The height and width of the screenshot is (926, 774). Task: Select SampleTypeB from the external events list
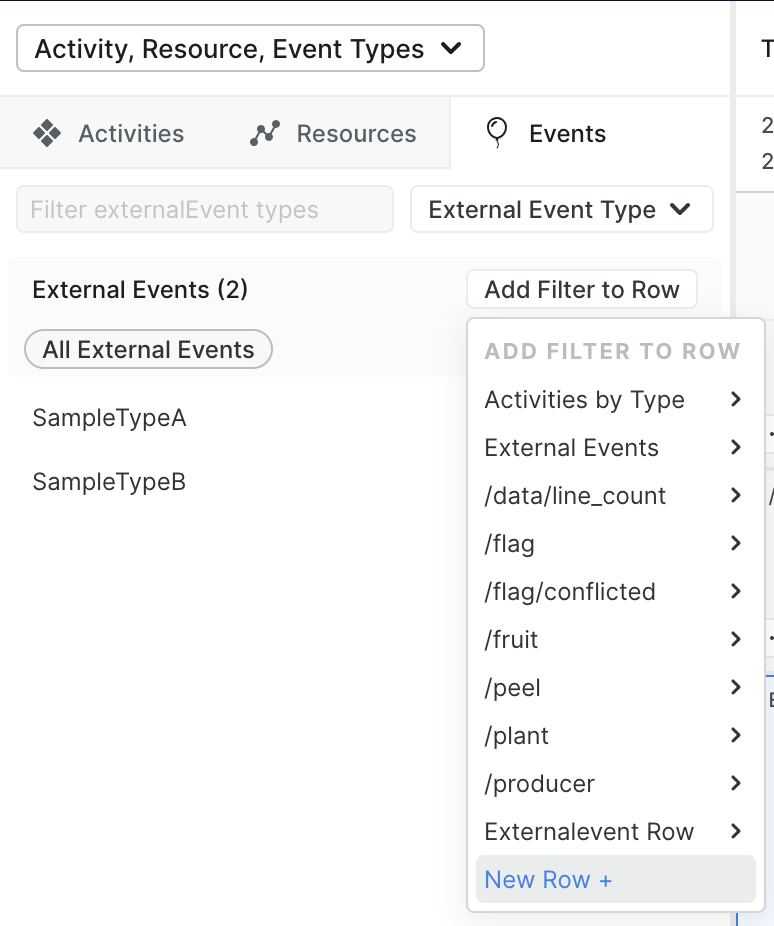(109, 481)
